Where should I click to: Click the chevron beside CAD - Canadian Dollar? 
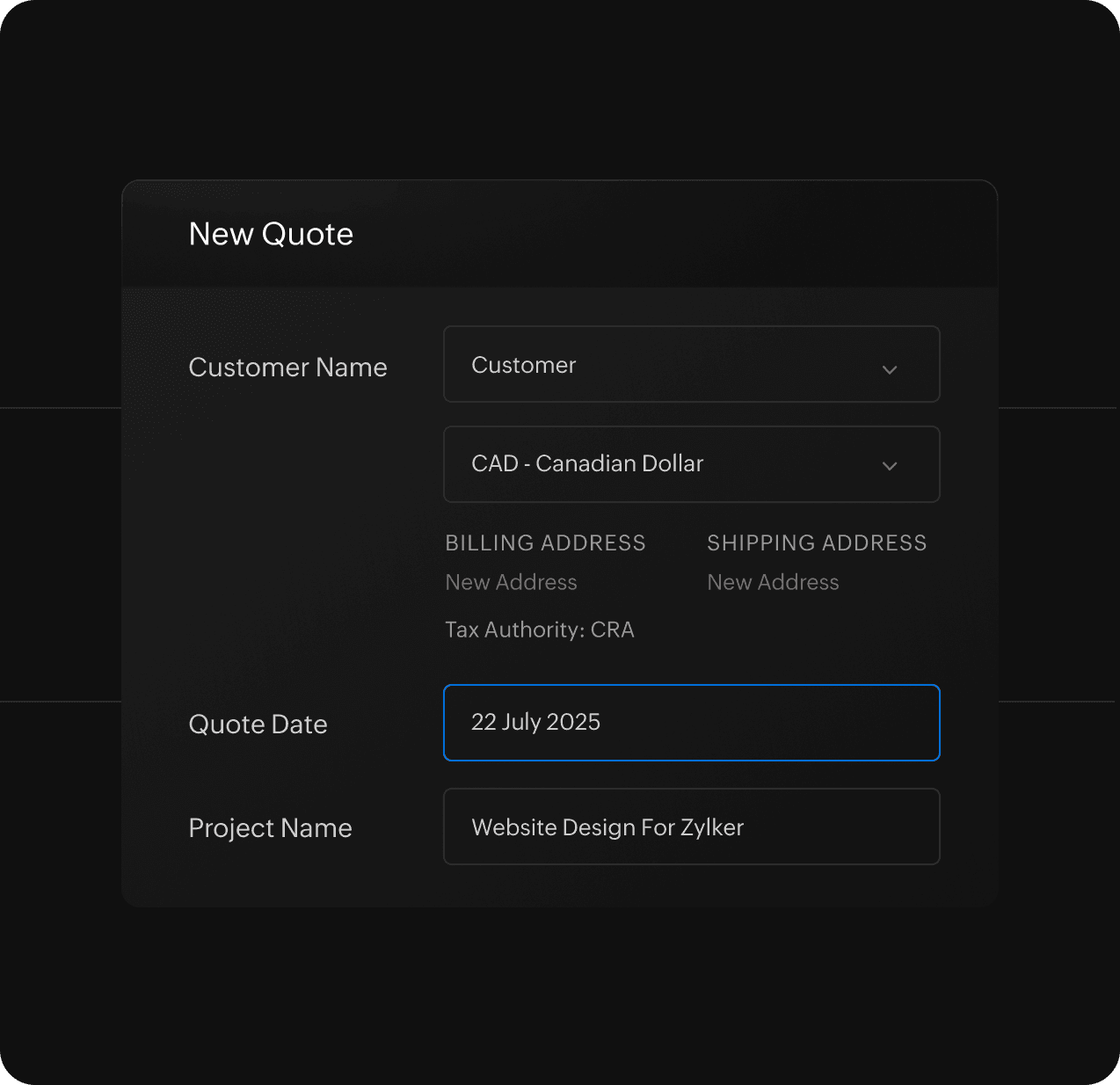889,466
